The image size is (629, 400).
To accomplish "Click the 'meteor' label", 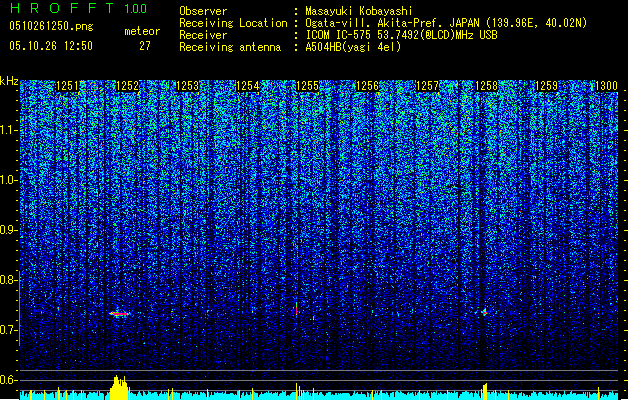I will pos(142,31).
